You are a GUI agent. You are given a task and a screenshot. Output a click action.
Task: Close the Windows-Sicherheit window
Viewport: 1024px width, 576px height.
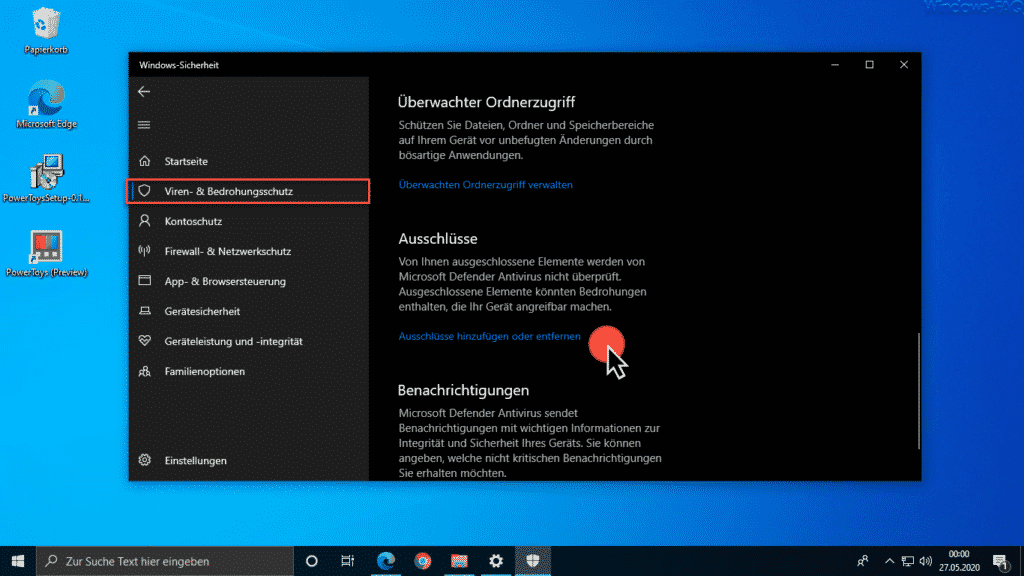tap(904, 65)
